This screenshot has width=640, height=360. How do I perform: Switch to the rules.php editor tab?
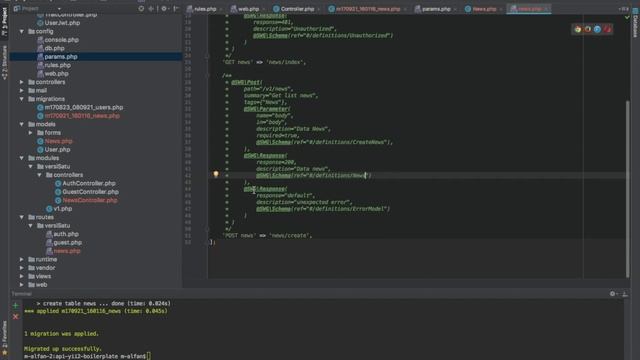pyautogui.click(x=205, y=9)
